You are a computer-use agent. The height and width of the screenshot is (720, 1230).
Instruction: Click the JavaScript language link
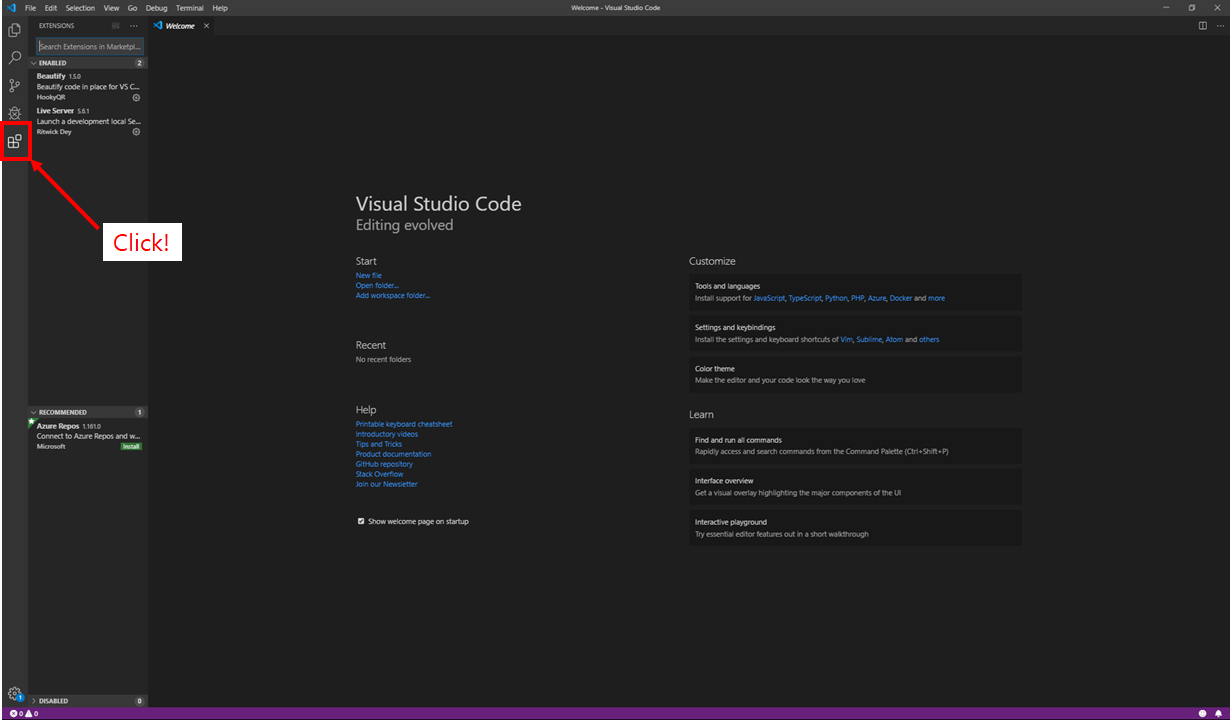769,298
